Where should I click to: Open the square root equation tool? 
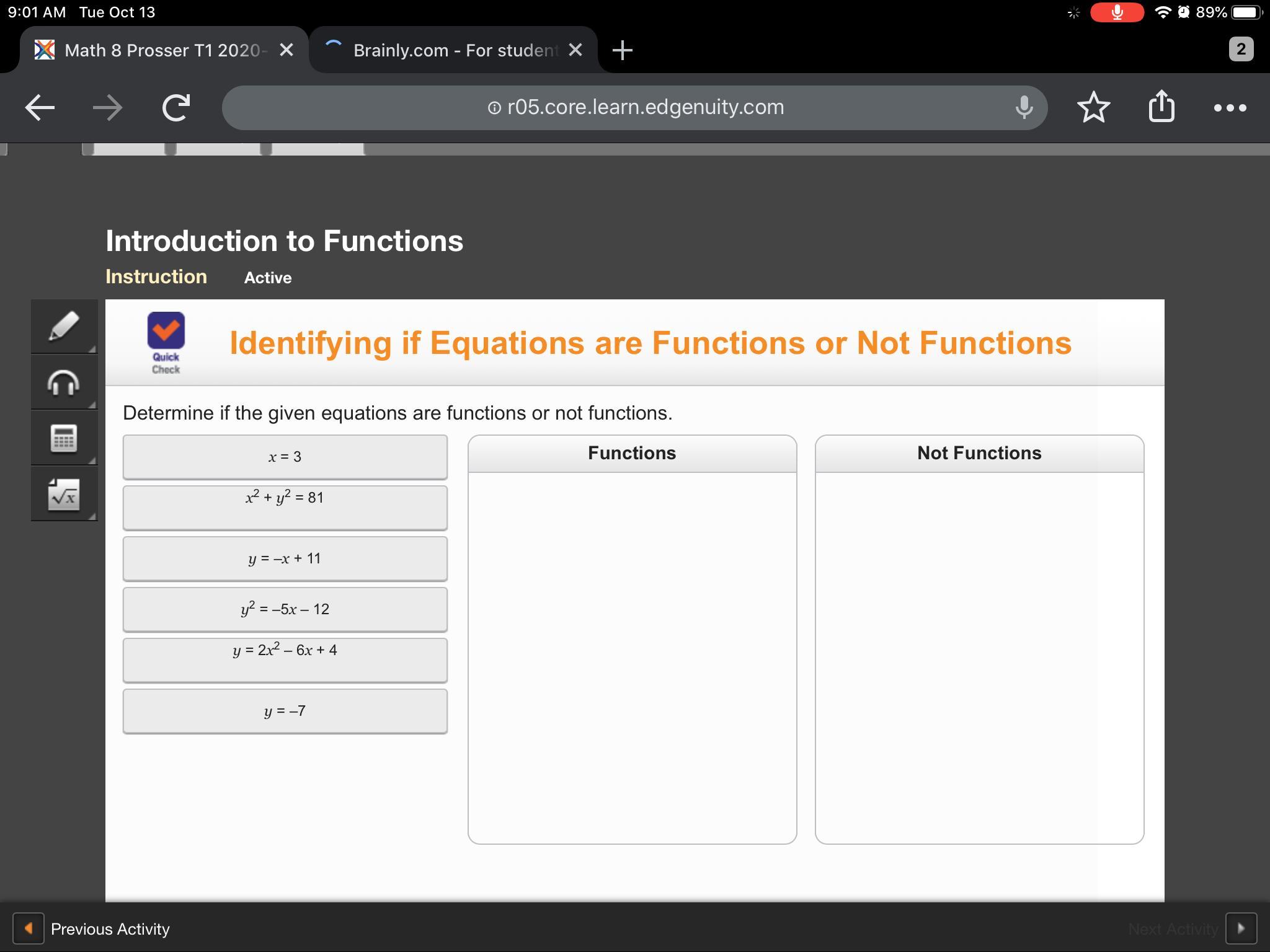pos(64,495)
